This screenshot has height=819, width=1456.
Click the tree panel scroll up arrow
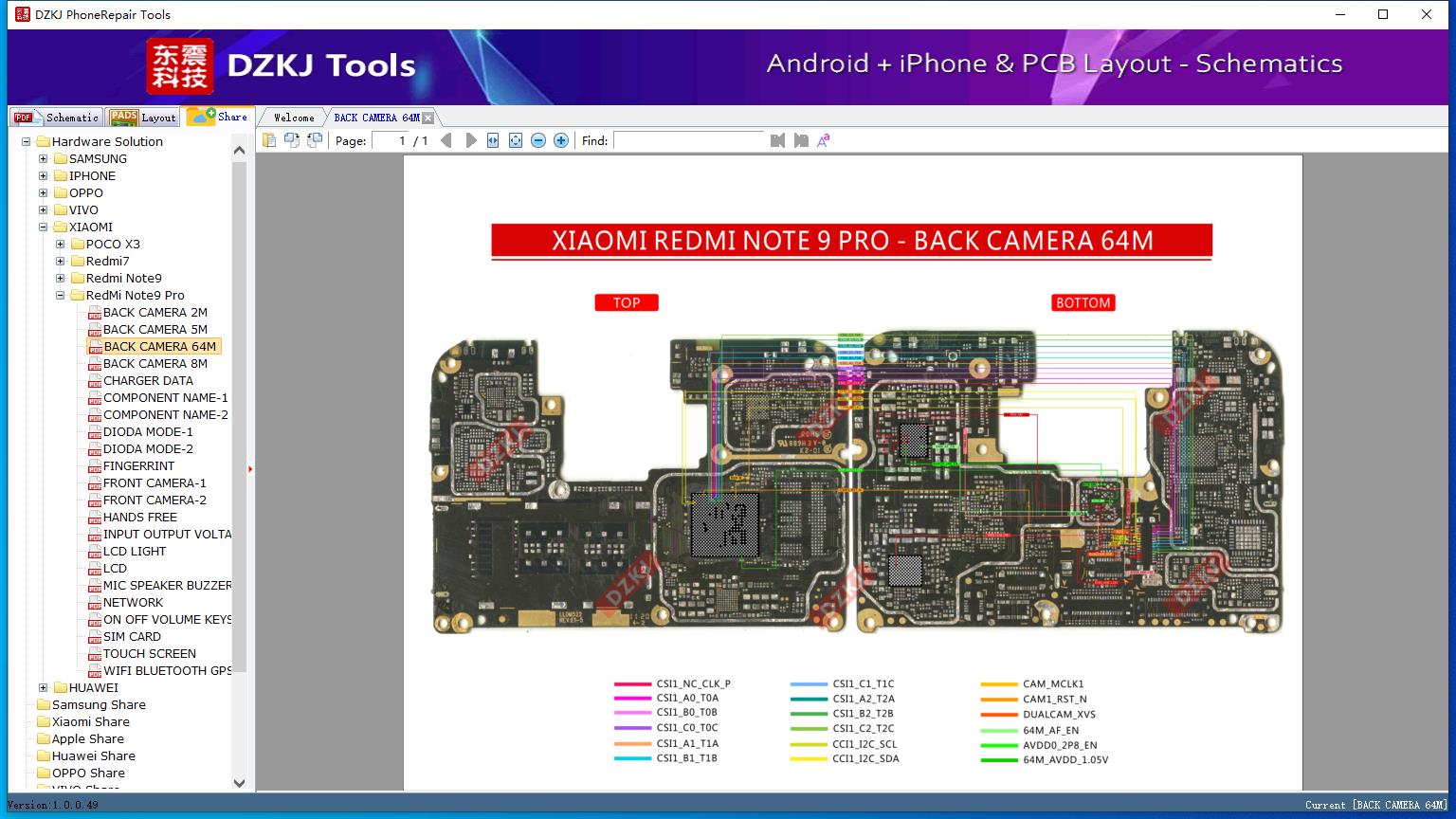[240, 150]
